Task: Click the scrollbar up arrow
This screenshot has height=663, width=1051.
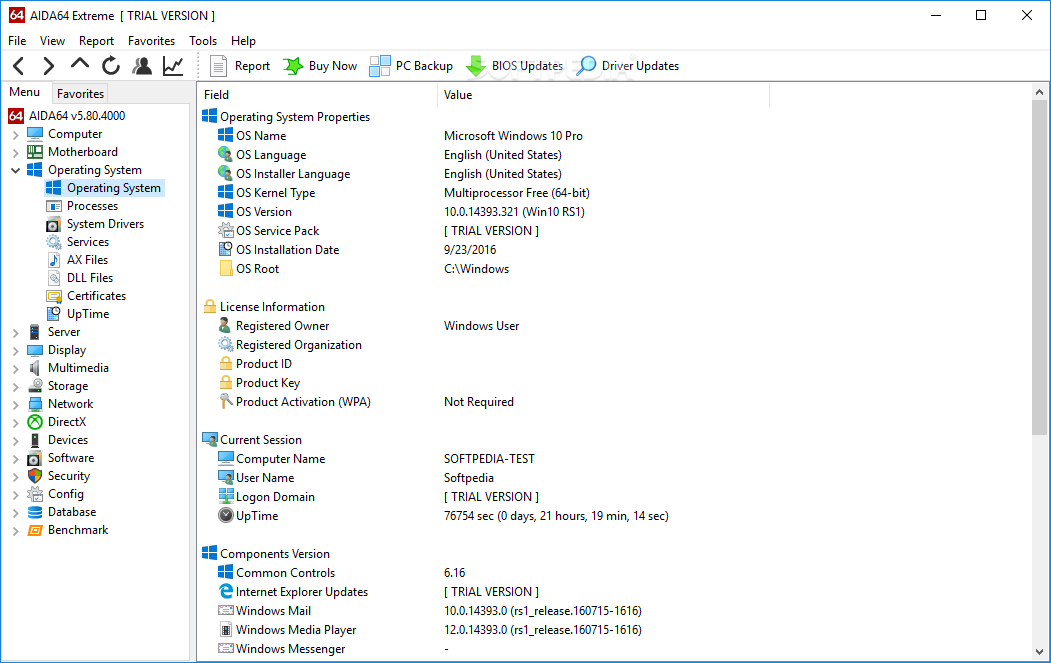Action: coord(1039,92)
